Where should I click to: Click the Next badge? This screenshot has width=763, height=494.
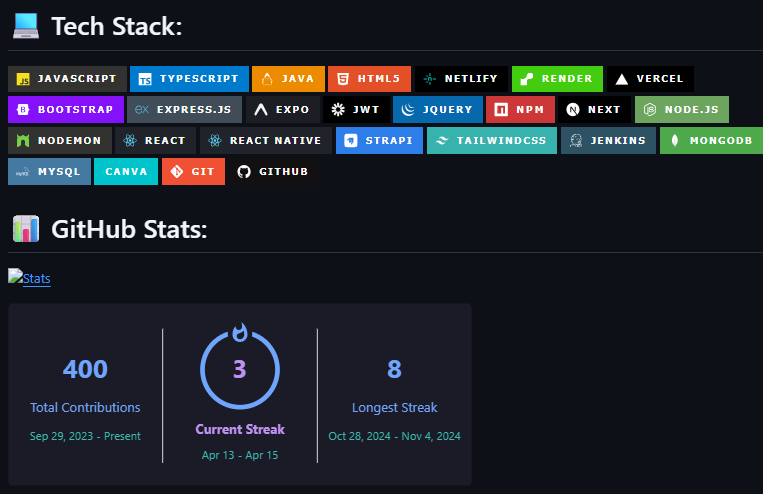click(594, 110)
